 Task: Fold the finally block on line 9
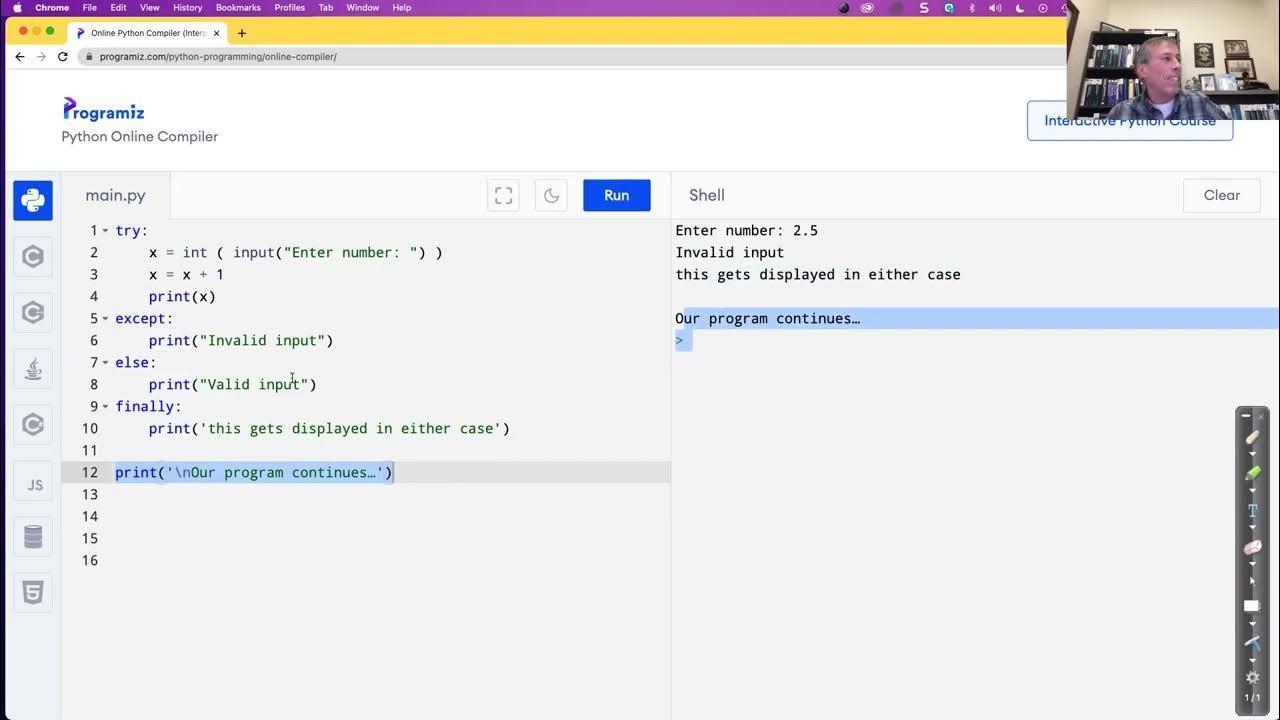pos(105,407)
